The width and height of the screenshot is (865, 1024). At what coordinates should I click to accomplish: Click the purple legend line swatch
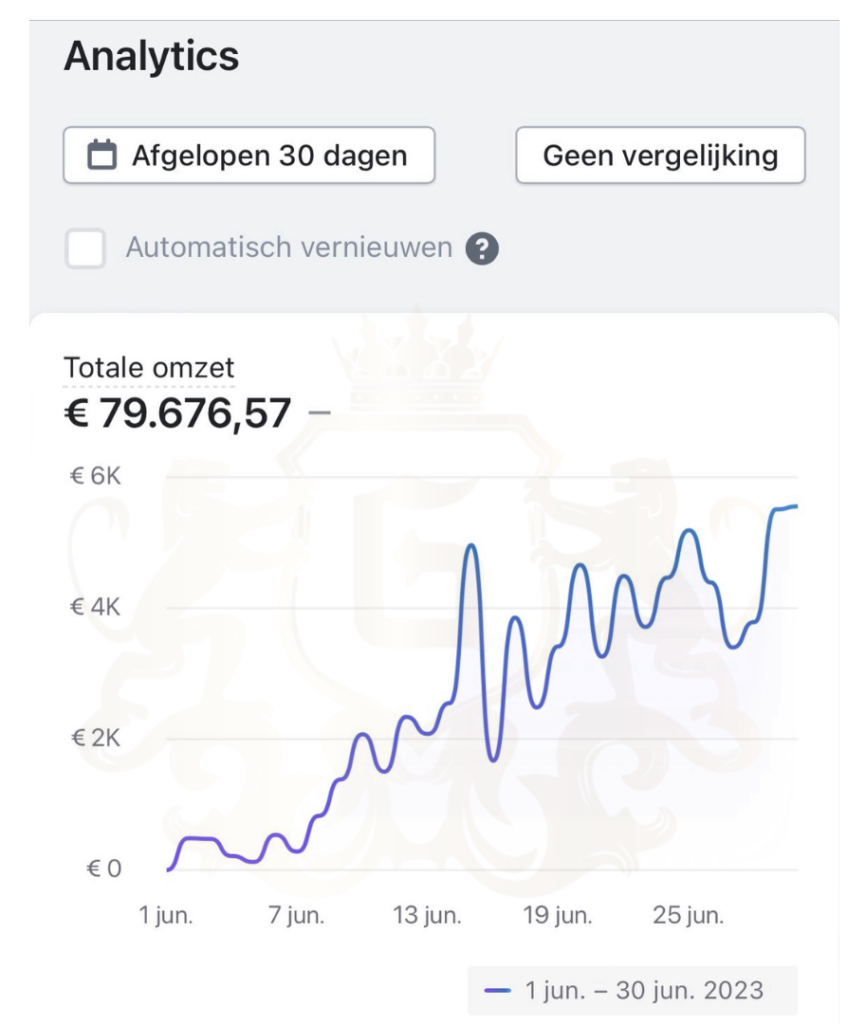pos(497,991)
